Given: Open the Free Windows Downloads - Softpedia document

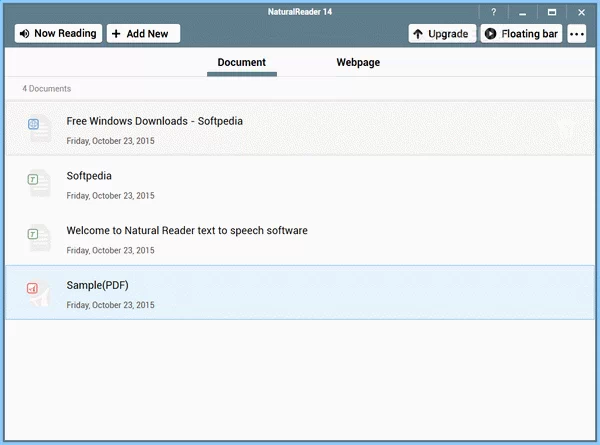Looking at the screenshot, I should tap(154, 121).
